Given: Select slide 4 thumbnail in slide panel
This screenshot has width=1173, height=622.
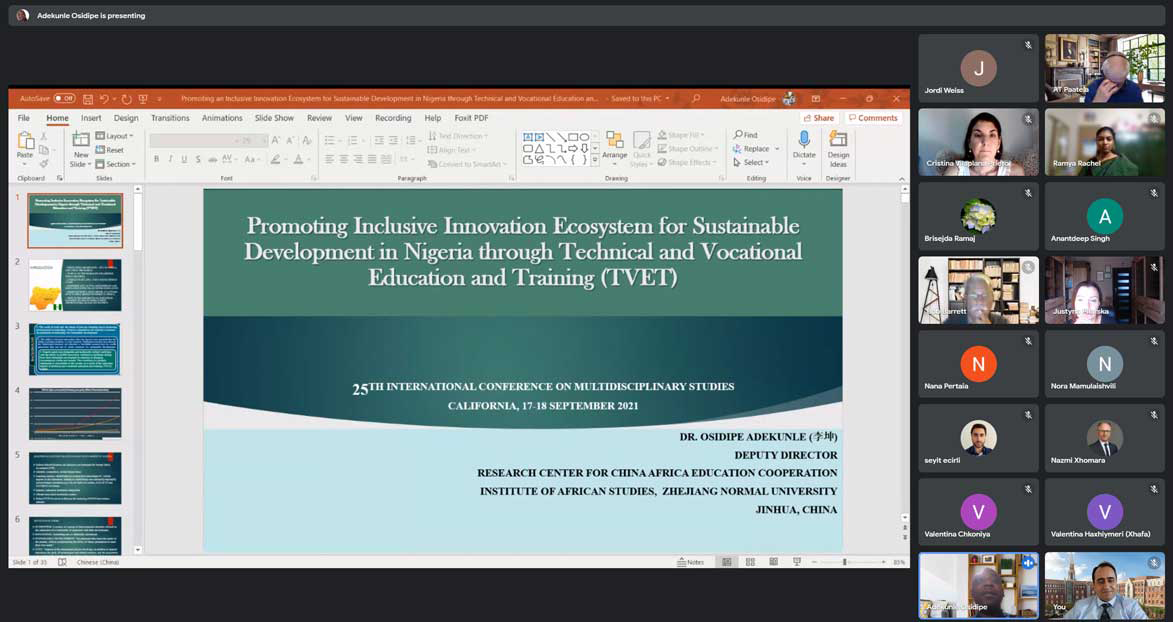Looking at the screenshot, I should [75, 413].
